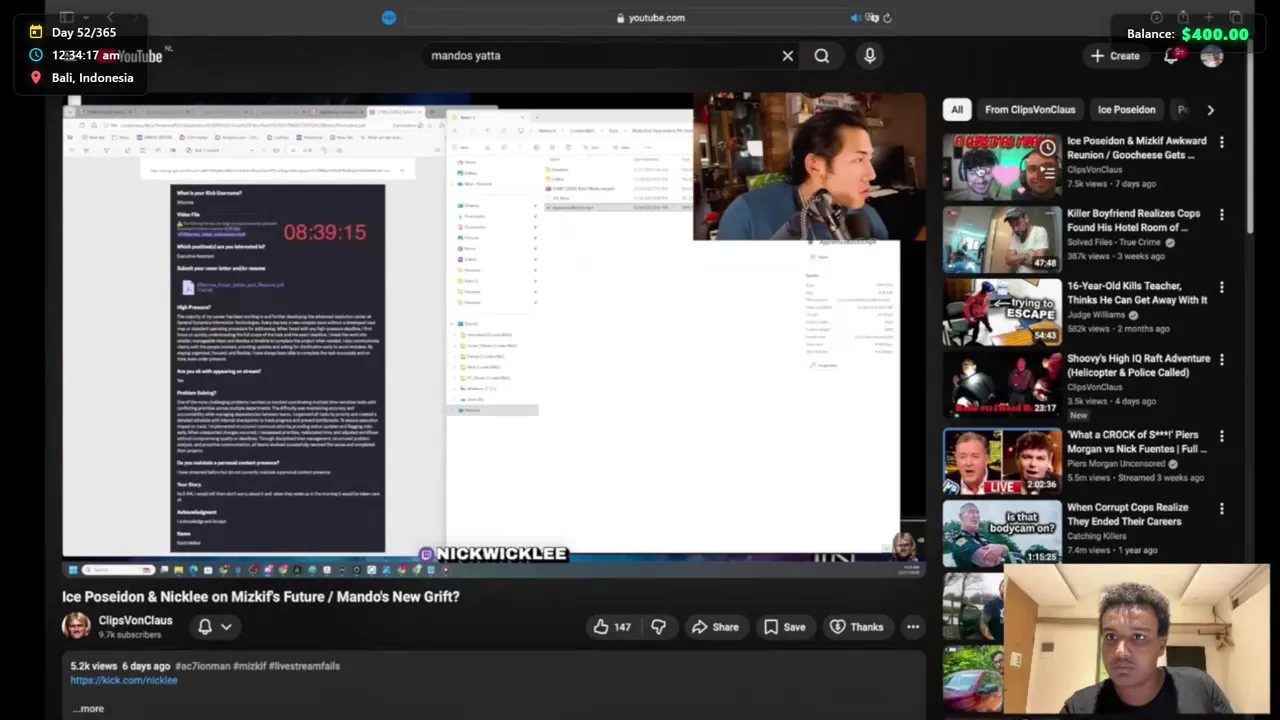
Task: Clear the search box with the X icon
Action: pyautogui.click(x=788, y=56)
